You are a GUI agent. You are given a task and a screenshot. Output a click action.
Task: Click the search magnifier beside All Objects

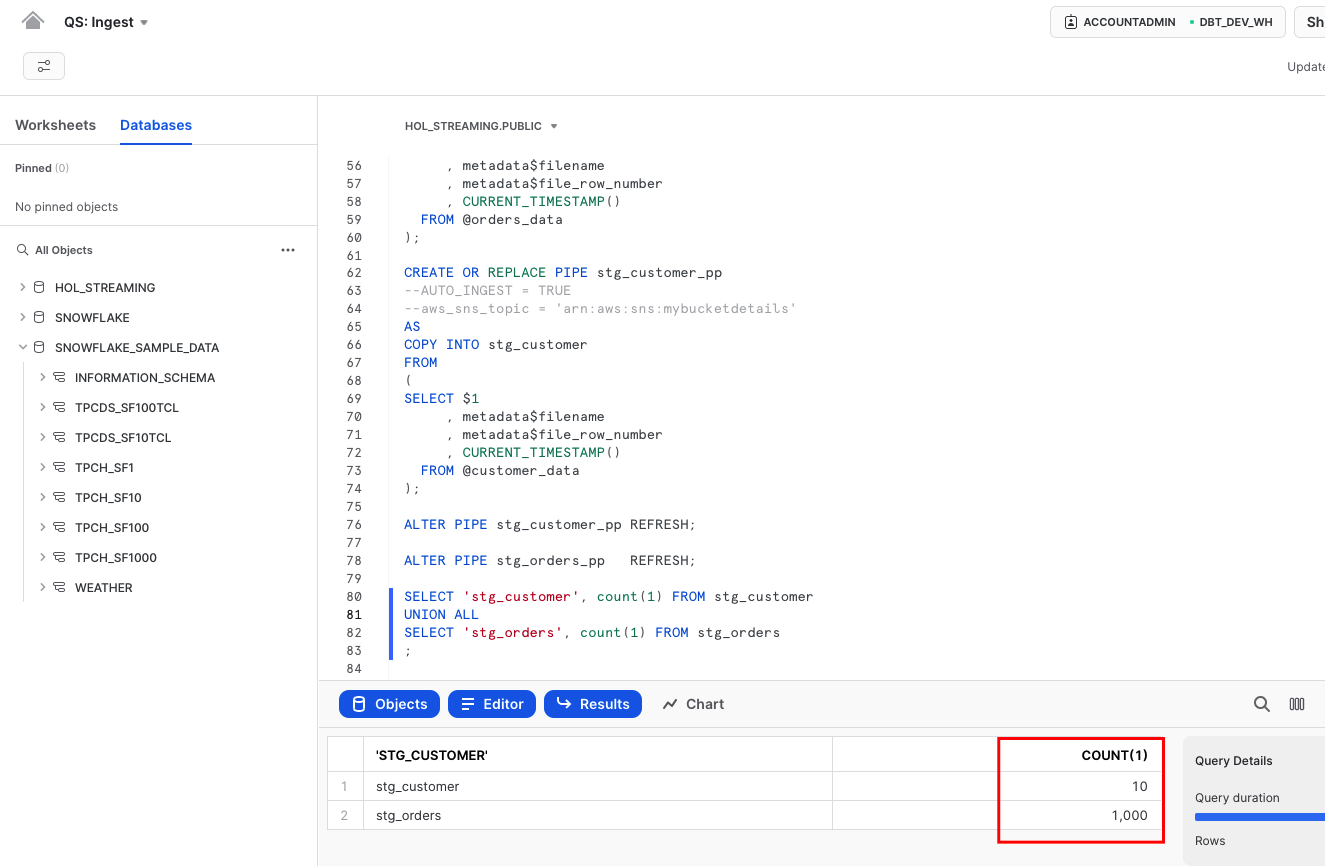pyautogui.click(x=22, y=250)
